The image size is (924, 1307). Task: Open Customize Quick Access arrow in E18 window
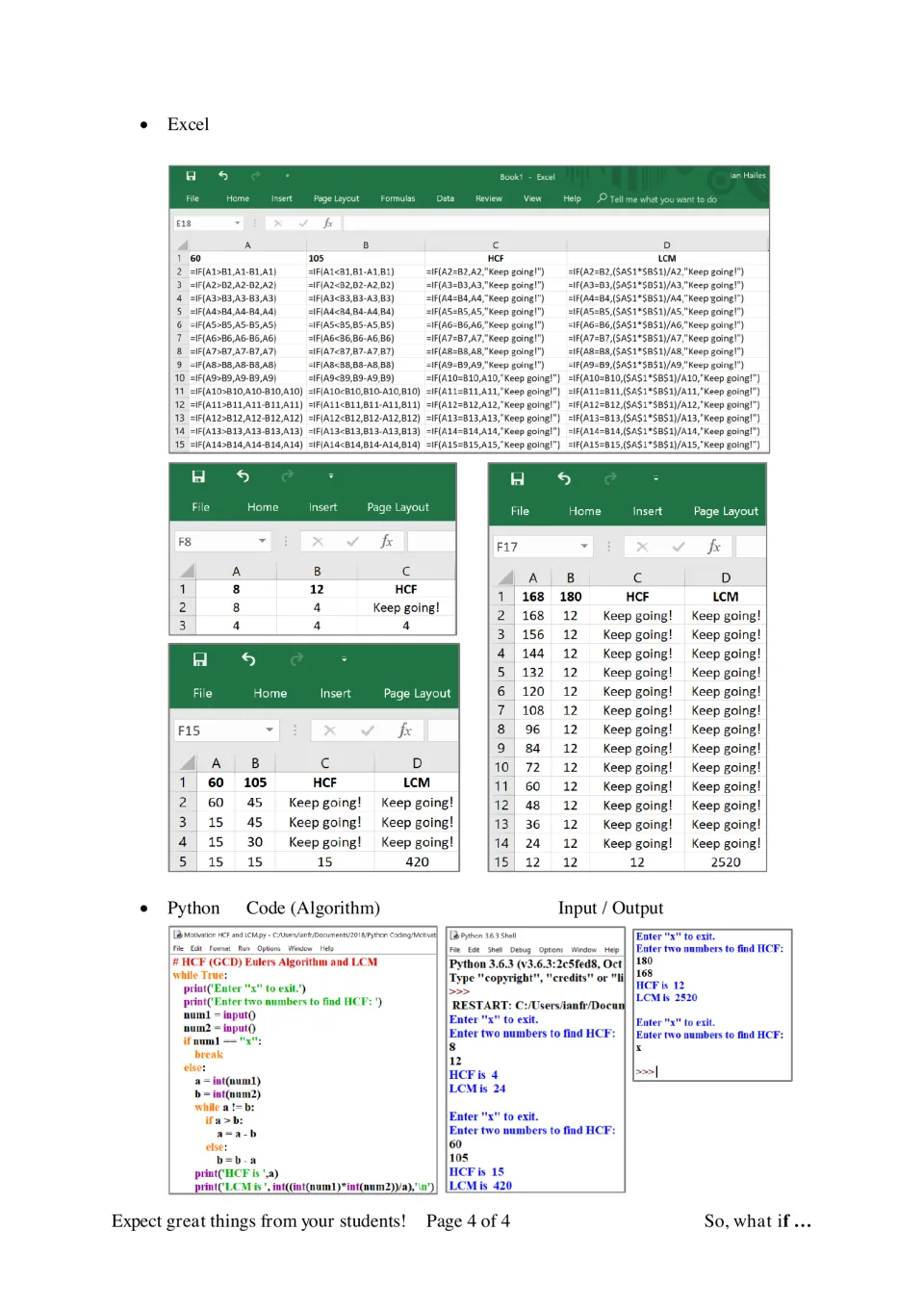pos(287,176)
